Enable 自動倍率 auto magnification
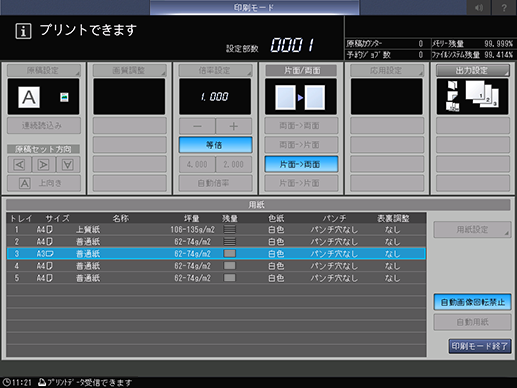Image resolution: width=517 pixels, height=388 pixels. tap(215, 183)
